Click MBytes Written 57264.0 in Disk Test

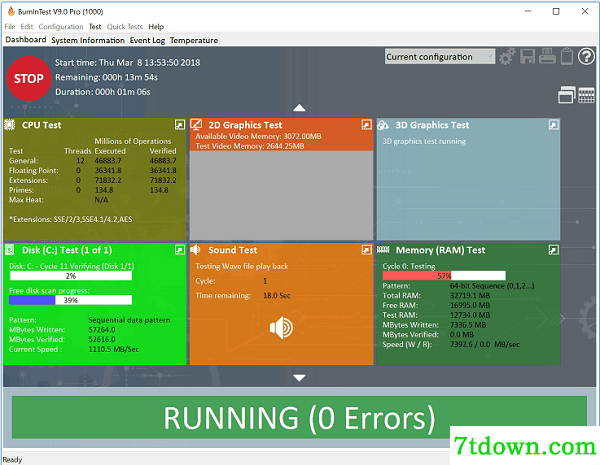click(x=102, y=330)
